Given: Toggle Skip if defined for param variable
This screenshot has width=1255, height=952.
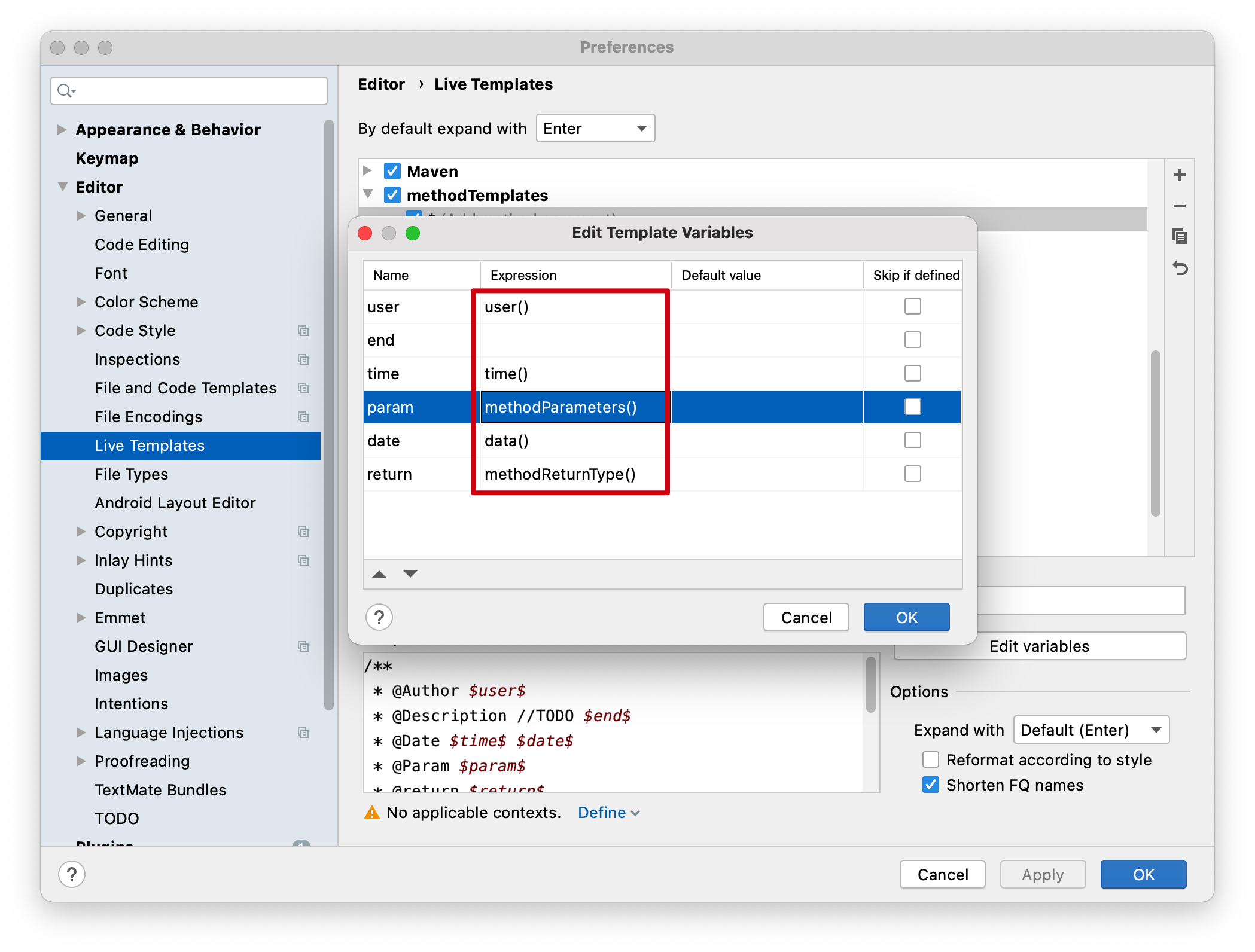Looking at the screenshot, I should click(x=912, y=406).
